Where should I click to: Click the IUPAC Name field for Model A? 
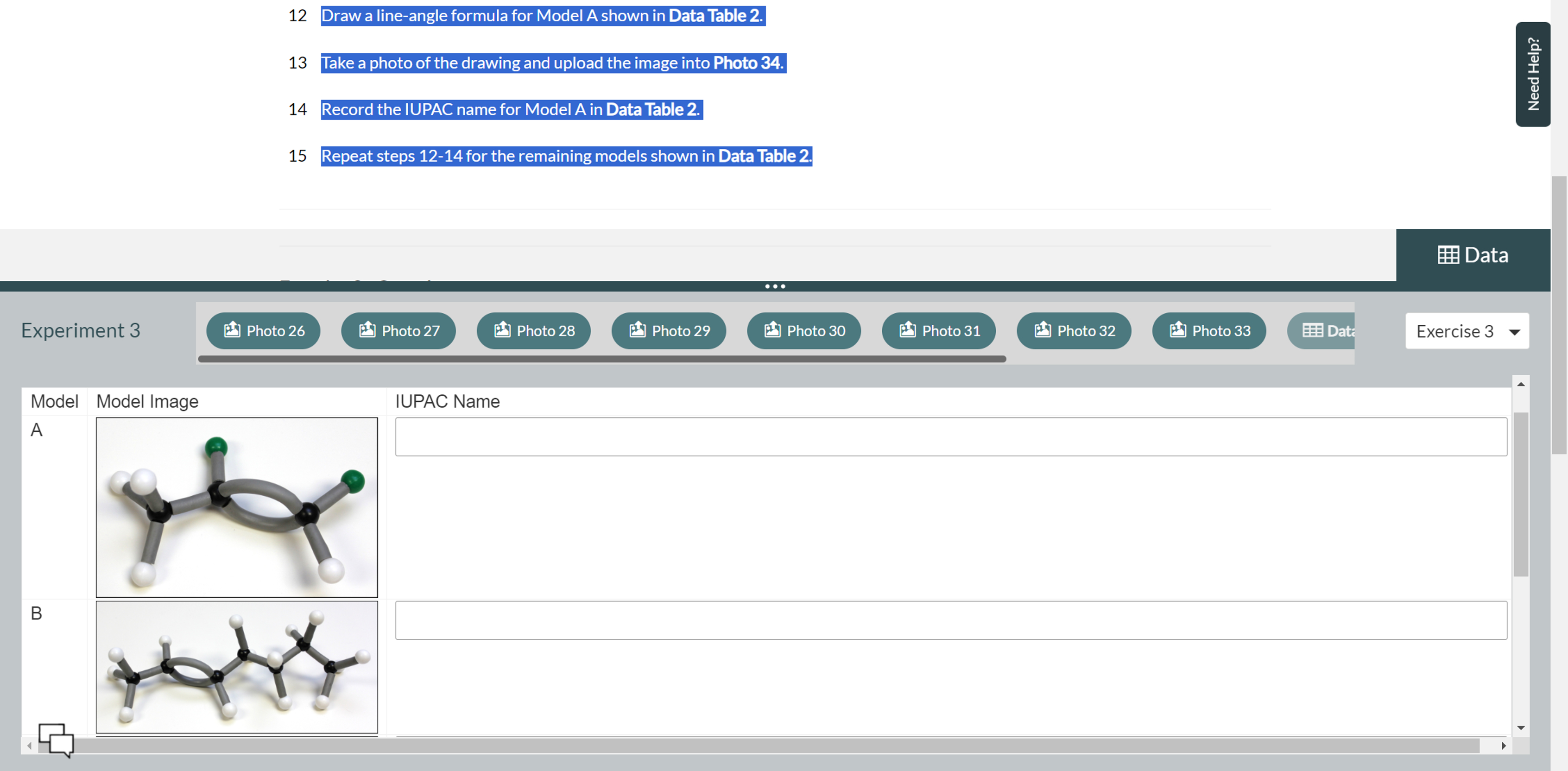tap(950, 436)
